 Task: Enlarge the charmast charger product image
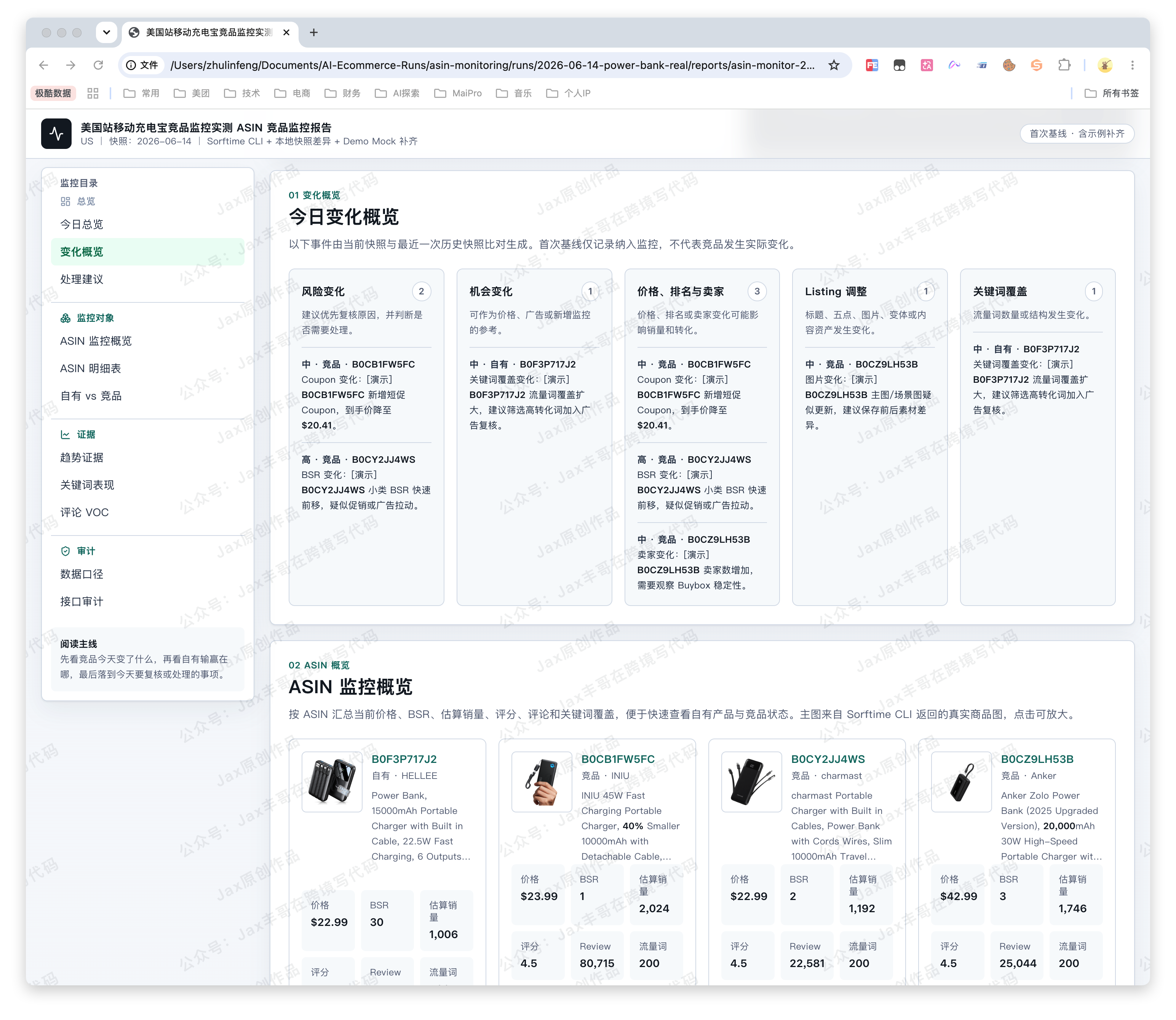(751, 782)
